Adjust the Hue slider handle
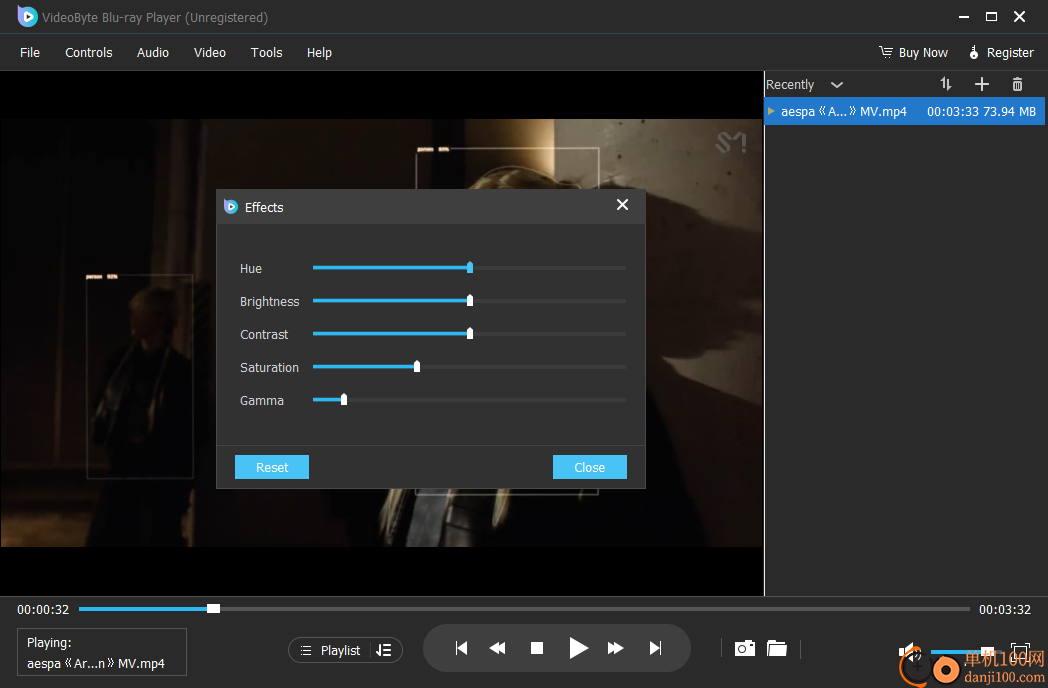 470,267
